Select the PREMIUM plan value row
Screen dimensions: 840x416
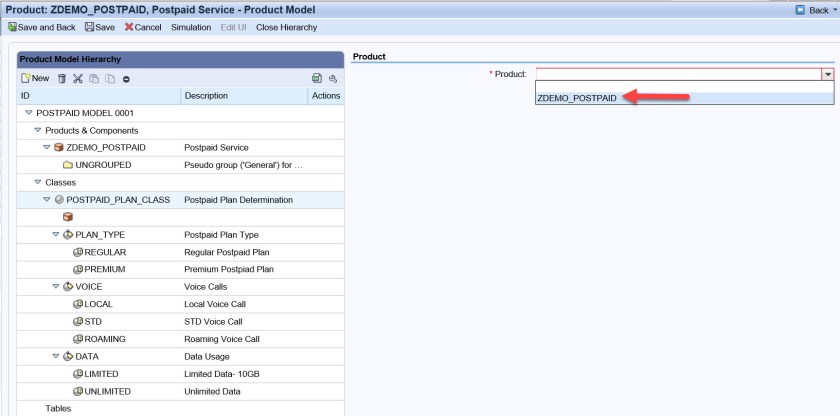(x=105, y=270)
